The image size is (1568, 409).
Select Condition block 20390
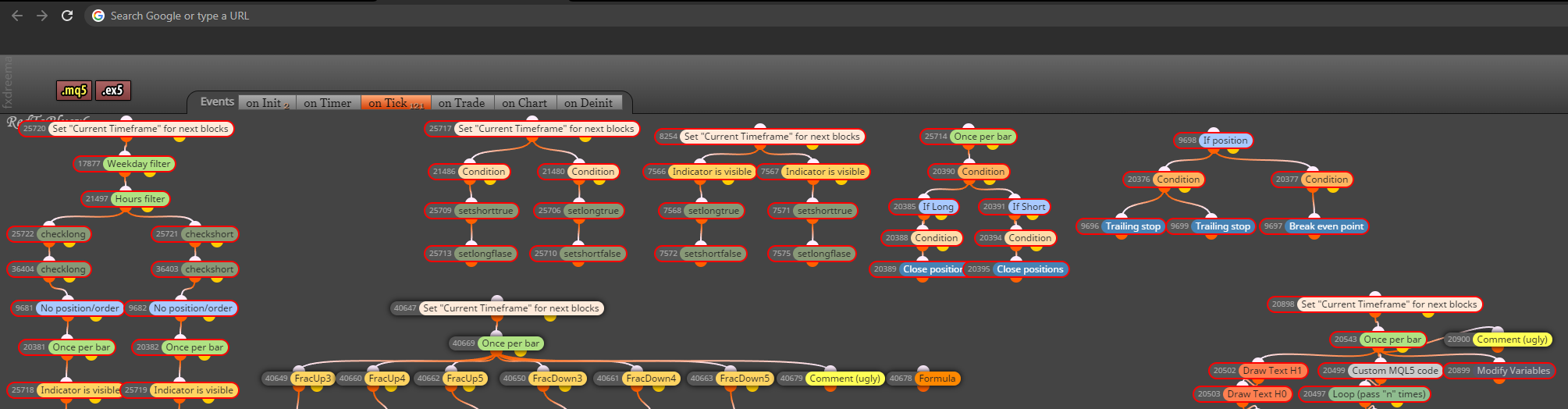click(969, 172)
